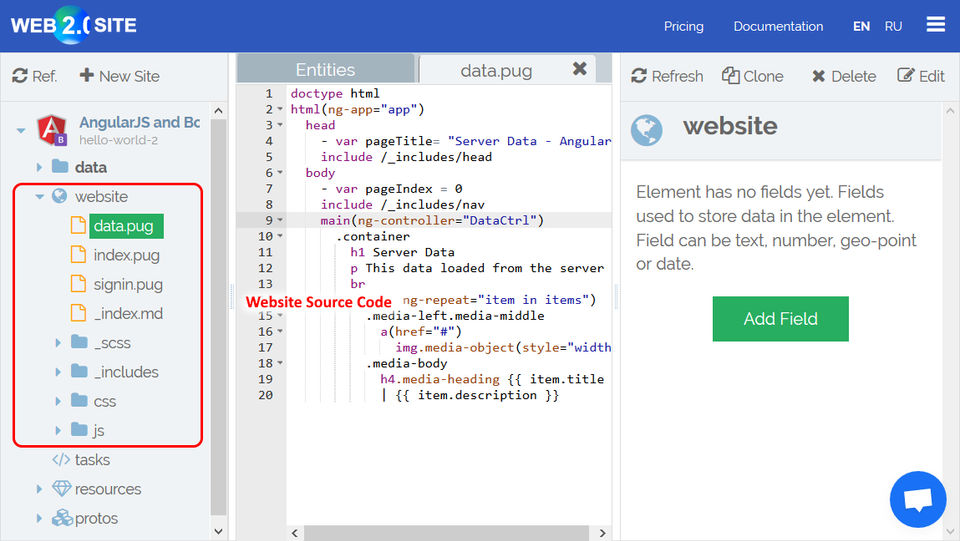
Task: Open the chat bubble widget
Action: [x=918, y=499]
